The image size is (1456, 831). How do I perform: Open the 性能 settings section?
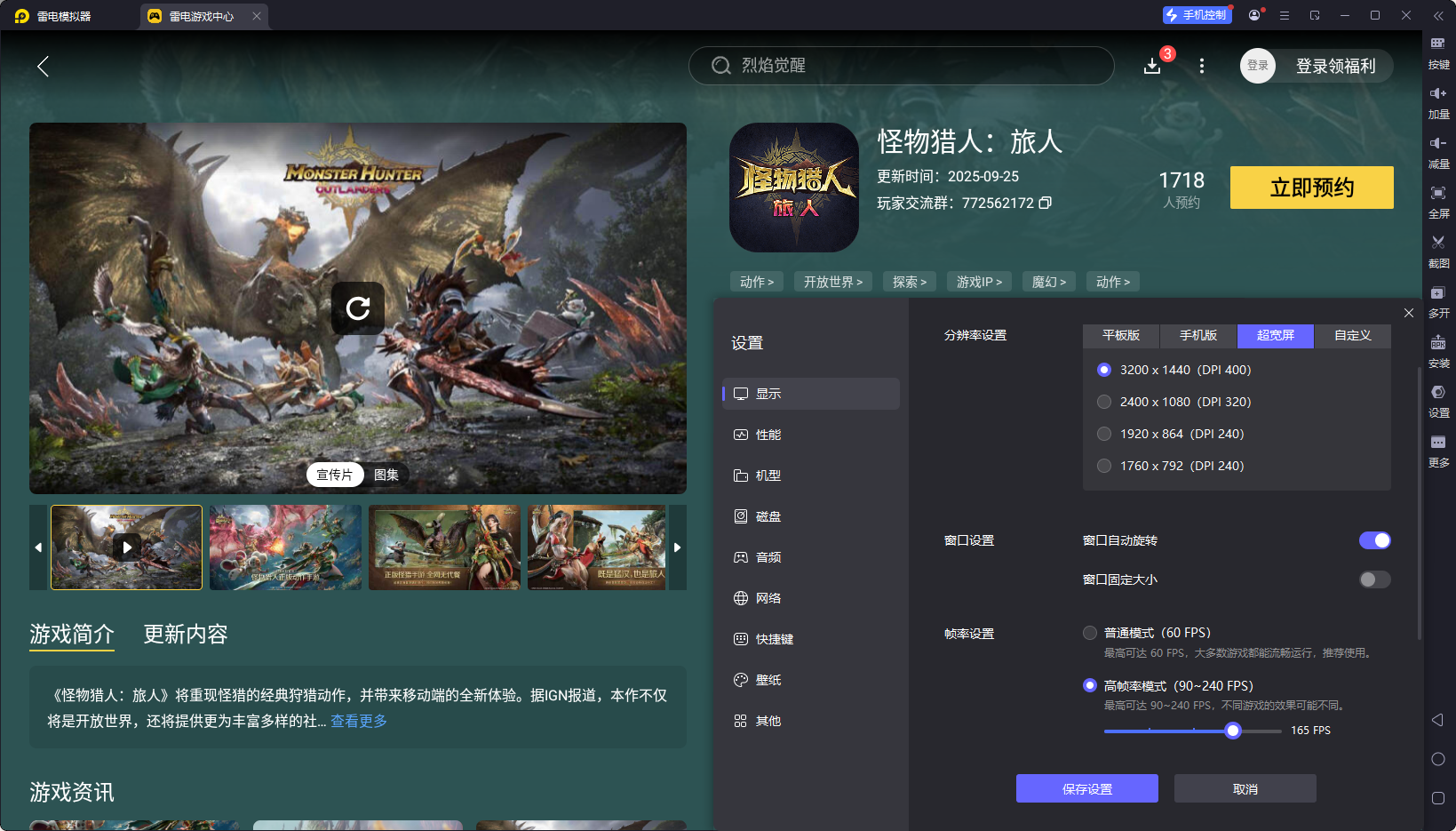(768, 435)
